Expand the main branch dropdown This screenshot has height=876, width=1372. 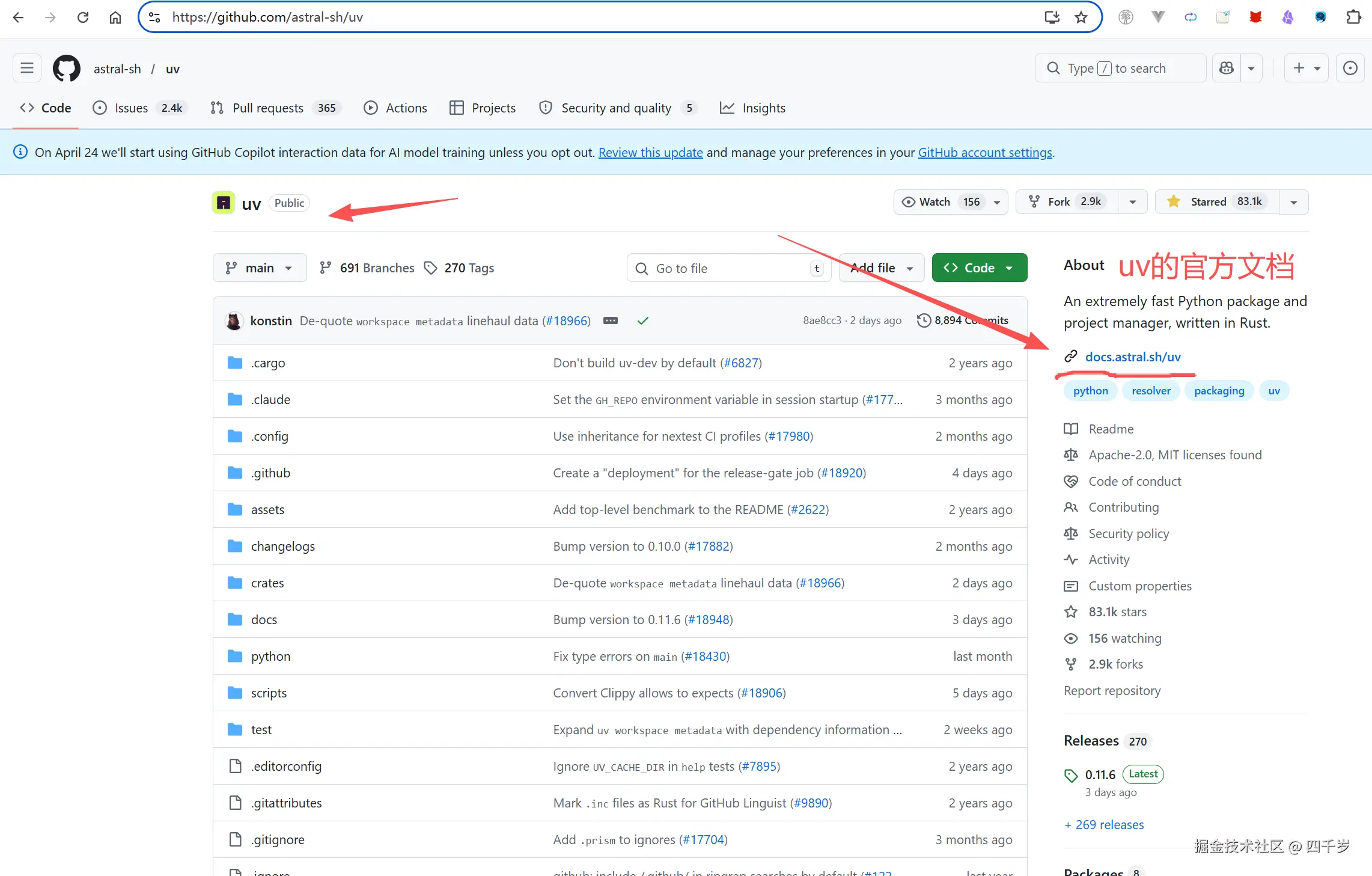tap(259, 268)
